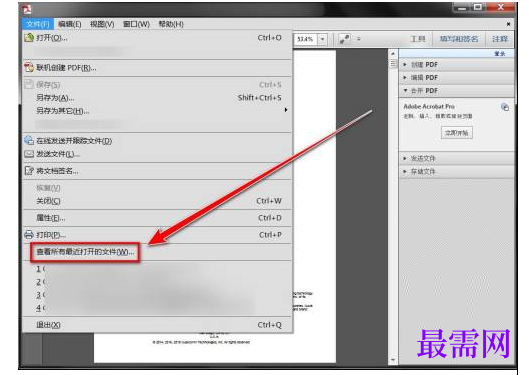Switch to the 填写和签名 pane tab
Screen dimensions: 529x375
click(459, 39)
